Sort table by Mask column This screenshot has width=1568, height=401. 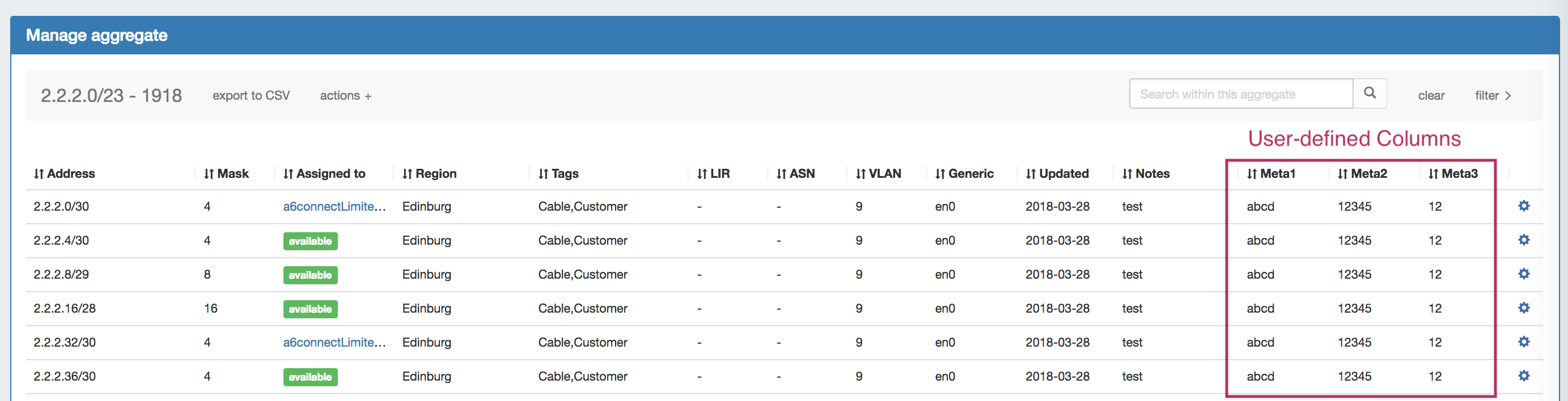pos(226,173)
